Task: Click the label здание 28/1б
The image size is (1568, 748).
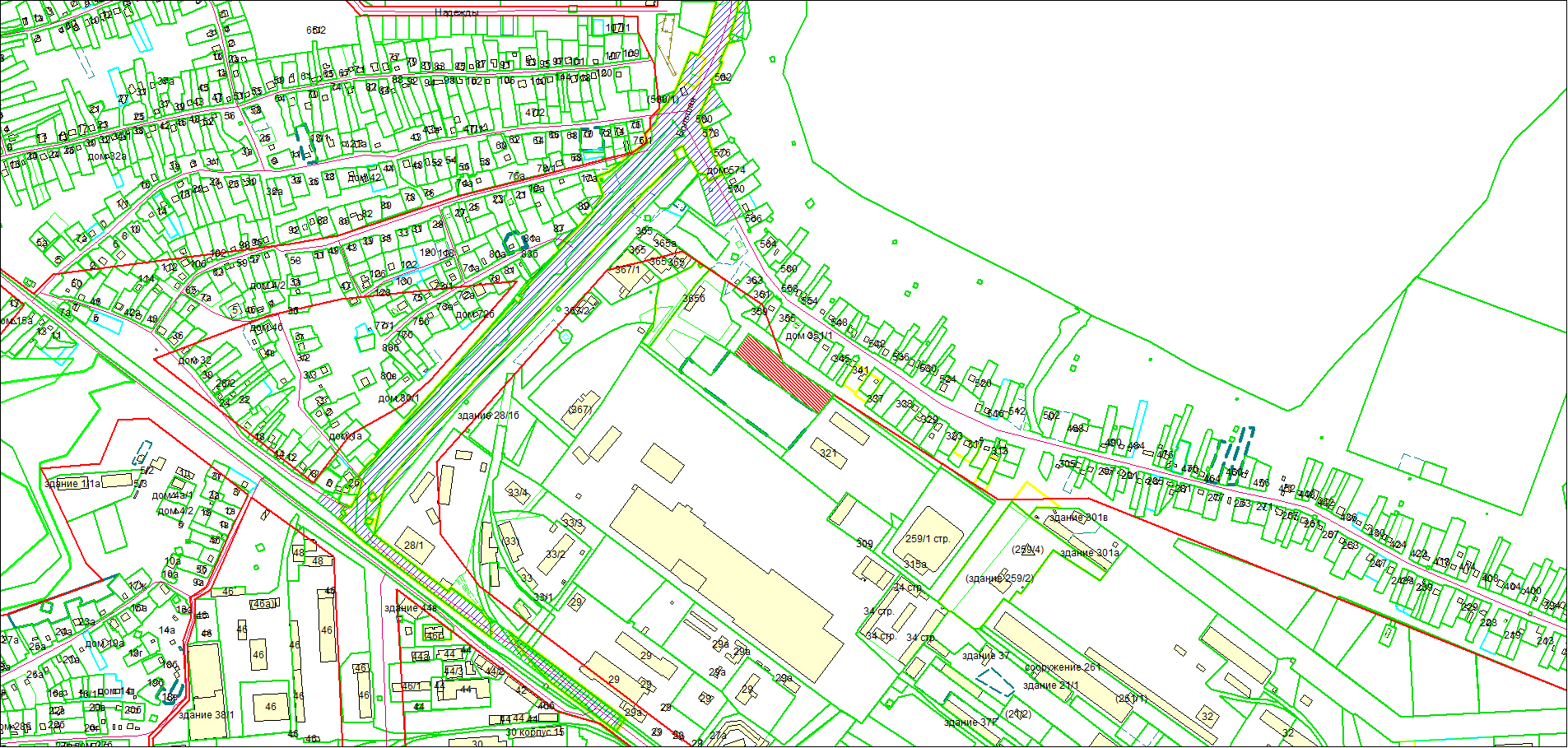Action: pos(488,416)
